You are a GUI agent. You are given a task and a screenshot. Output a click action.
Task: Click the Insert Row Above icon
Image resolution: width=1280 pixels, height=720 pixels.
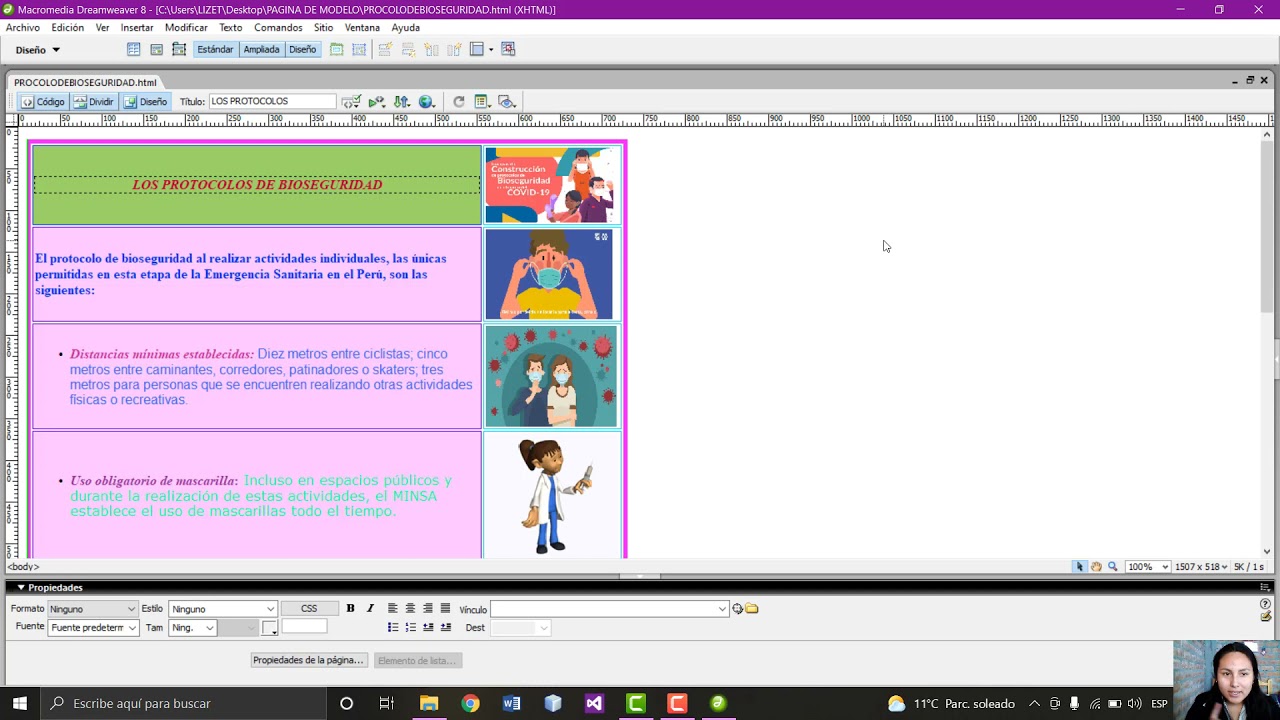click(x=385, y=49)
